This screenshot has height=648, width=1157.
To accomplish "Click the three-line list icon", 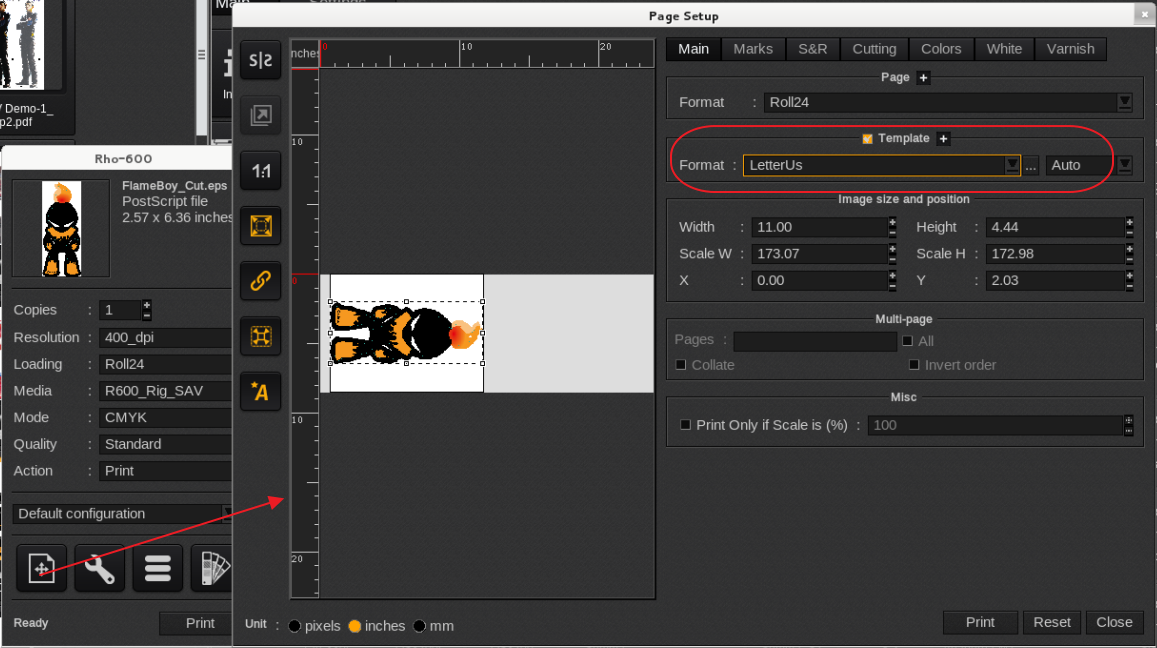I will tap(157, 569).
